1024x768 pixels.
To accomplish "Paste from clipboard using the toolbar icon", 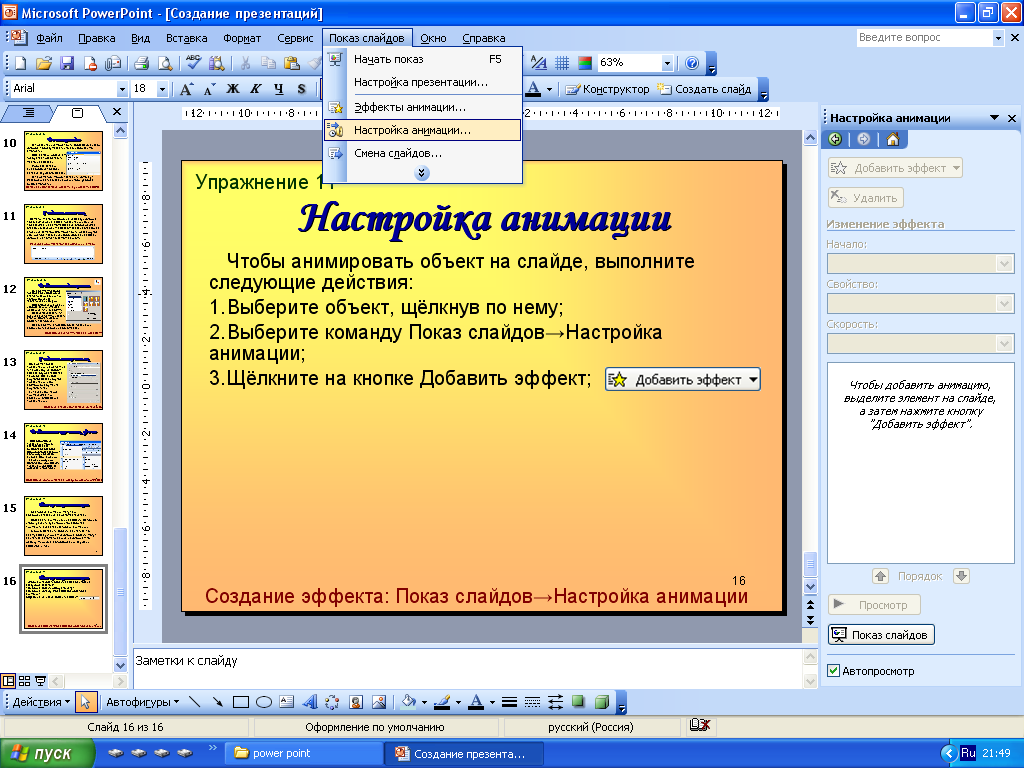I will [291, 63].
